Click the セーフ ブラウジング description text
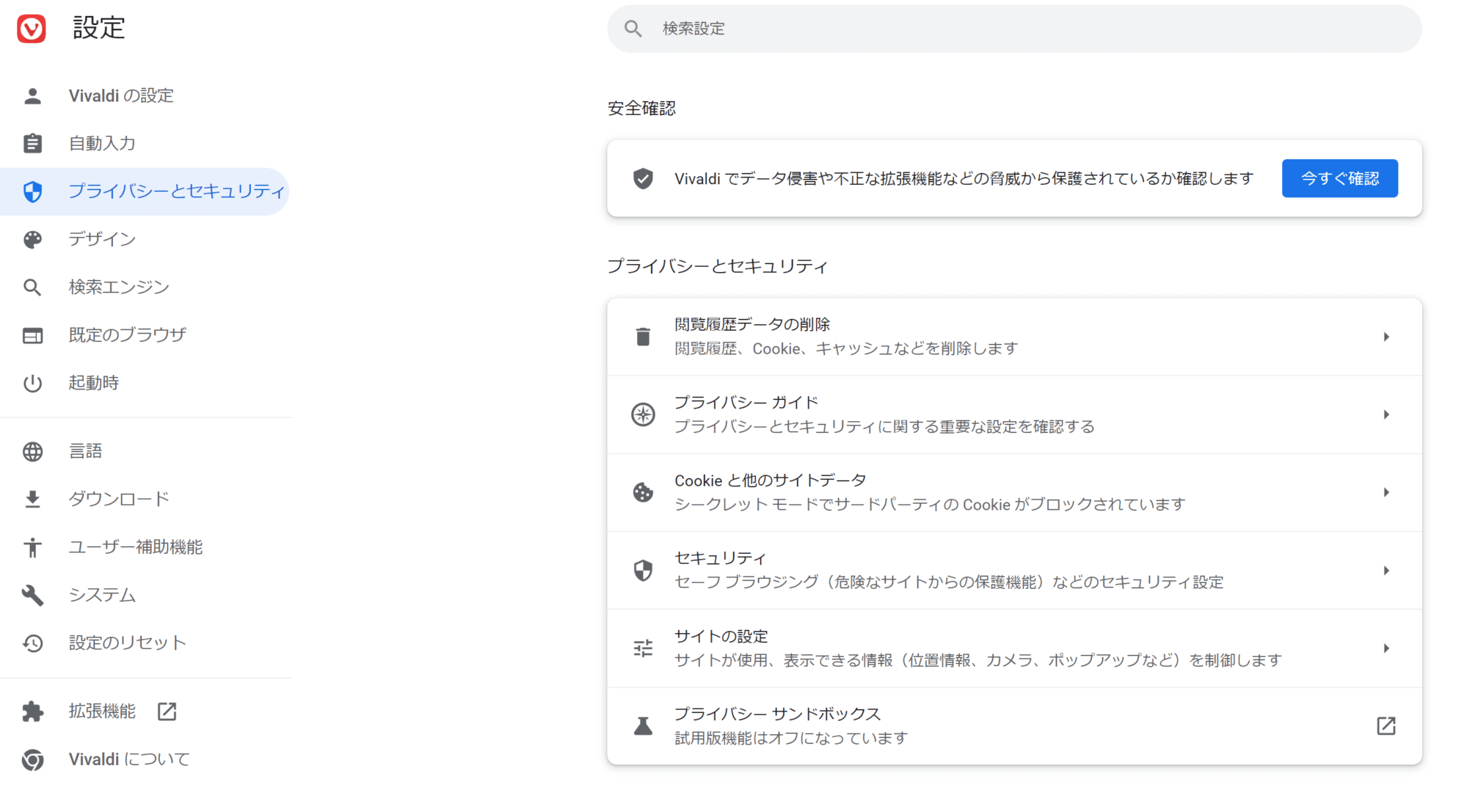 [949, 582]
